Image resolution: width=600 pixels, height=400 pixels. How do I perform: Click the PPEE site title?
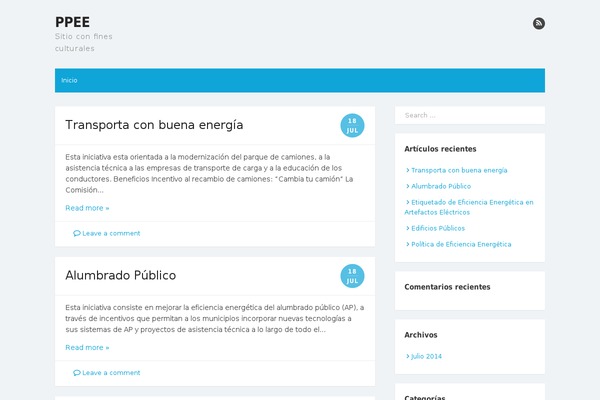(72, 22)
